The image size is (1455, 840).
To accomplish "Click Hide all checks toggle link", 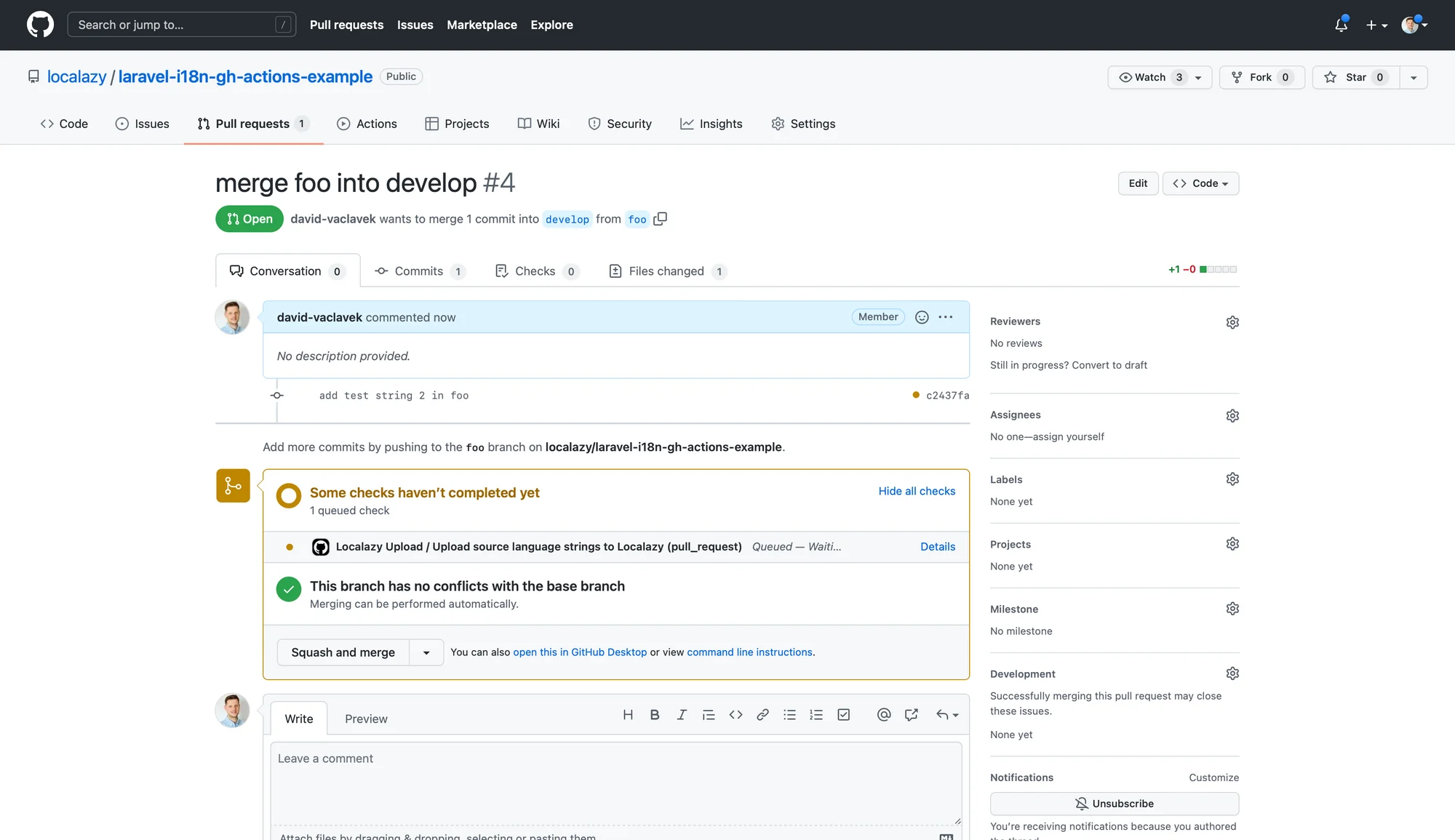I will pyautogui.click(x=917, y=491).
